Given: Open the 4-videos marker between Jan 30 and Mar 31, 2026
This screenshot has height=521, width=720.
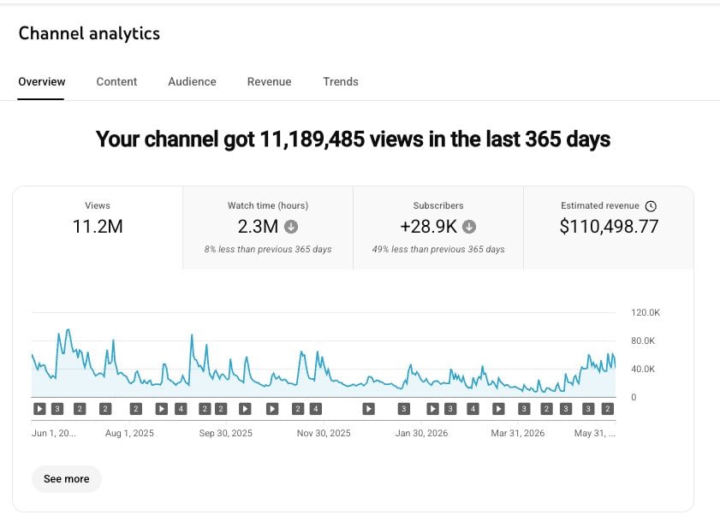Looking at the screenshot, I should pos(473,409).
